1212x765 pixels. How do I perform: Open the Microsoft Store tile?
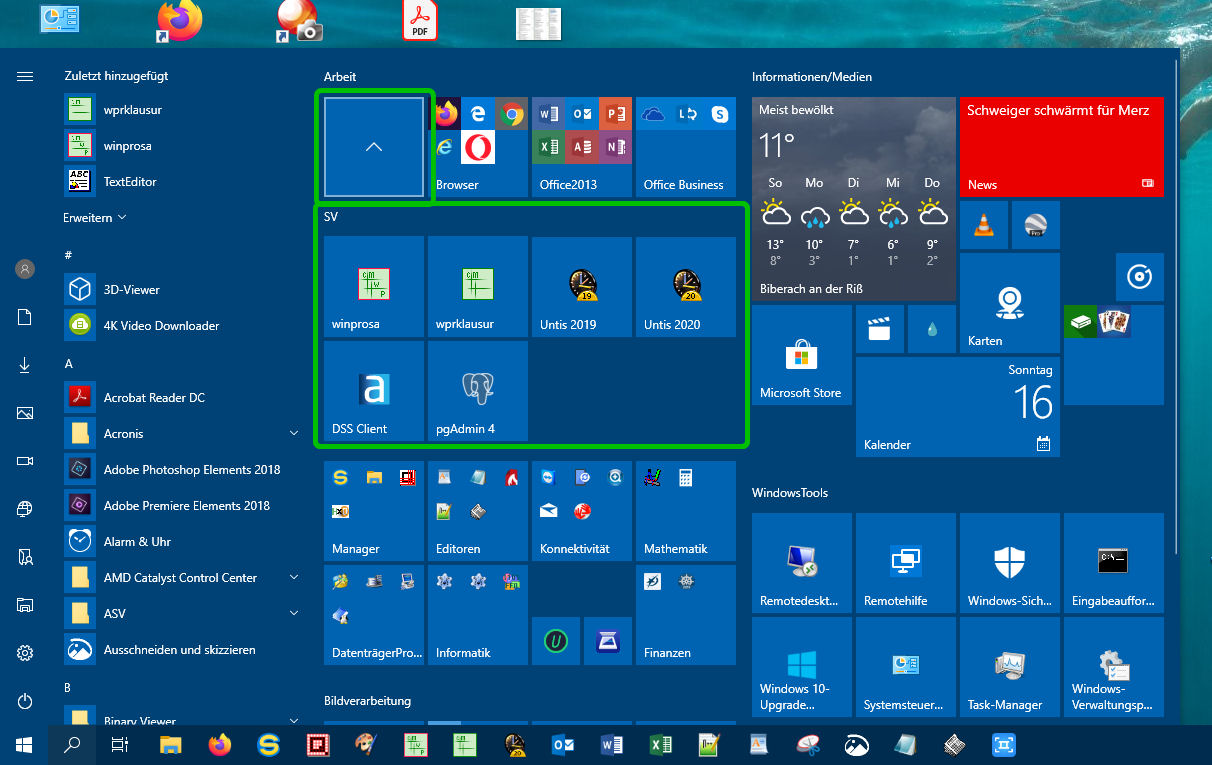pyautogui.click(x=801, y=356)
